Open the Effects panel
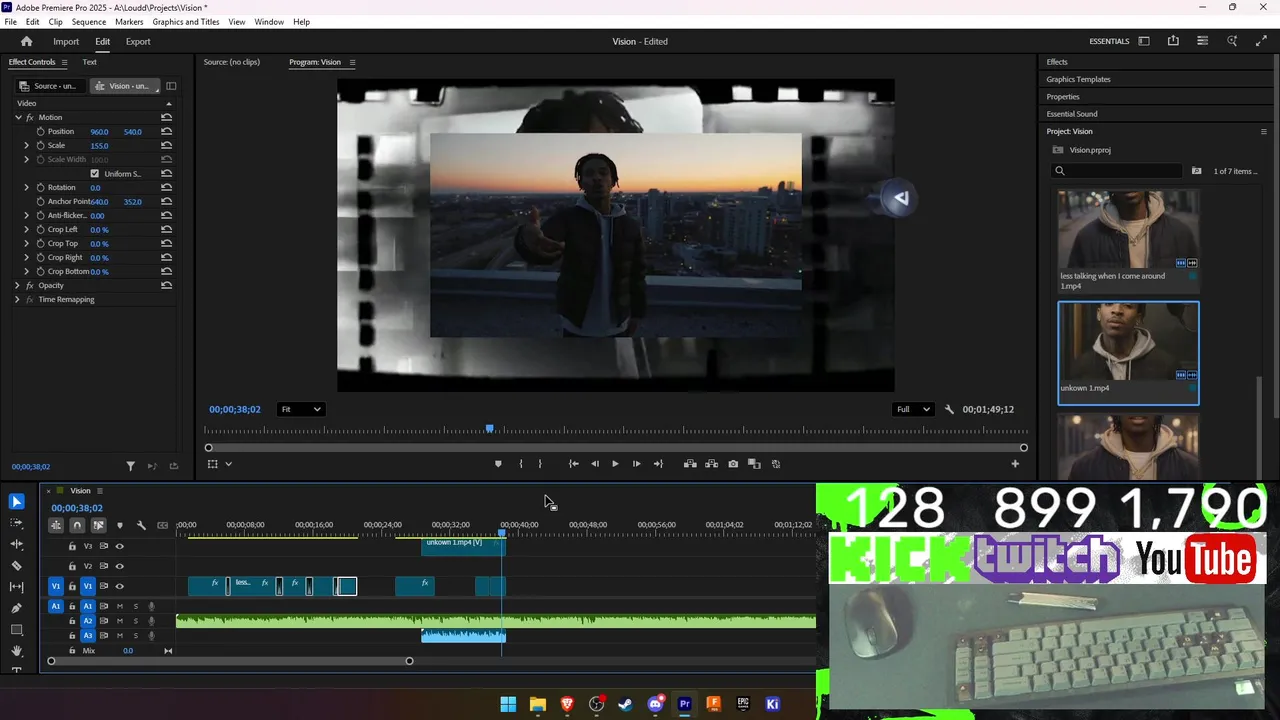This screenshot has height=720, width=1280. click(1057, 62)
